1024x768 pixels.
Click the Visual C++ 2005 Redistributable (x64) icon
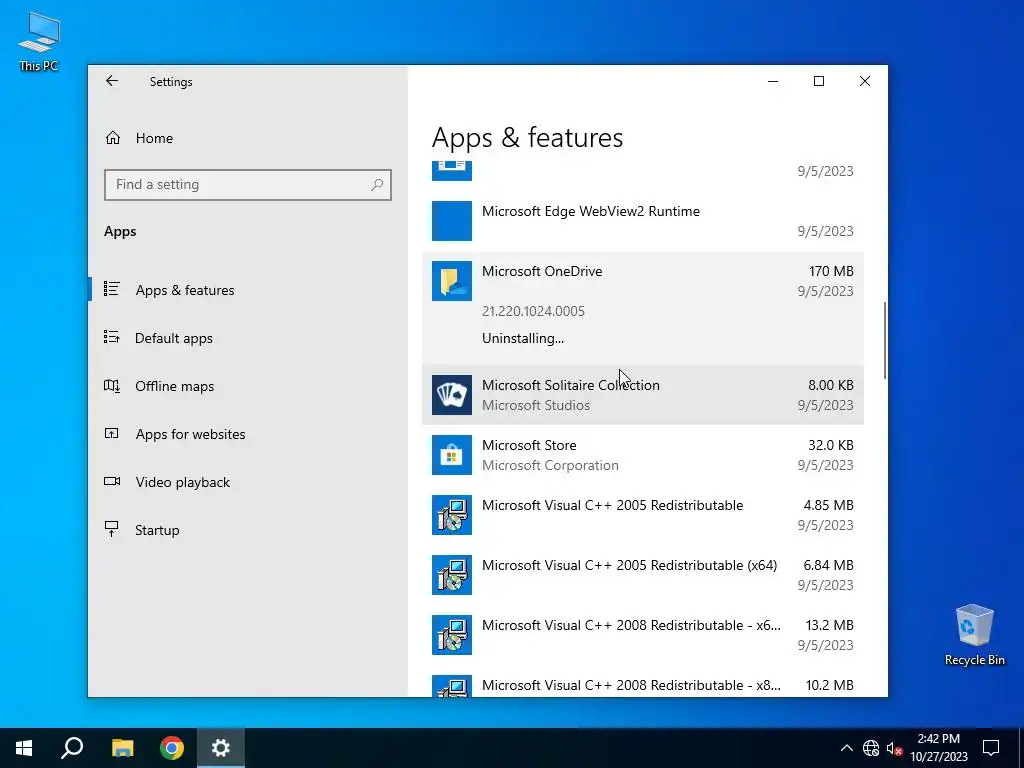coord(452,575)
